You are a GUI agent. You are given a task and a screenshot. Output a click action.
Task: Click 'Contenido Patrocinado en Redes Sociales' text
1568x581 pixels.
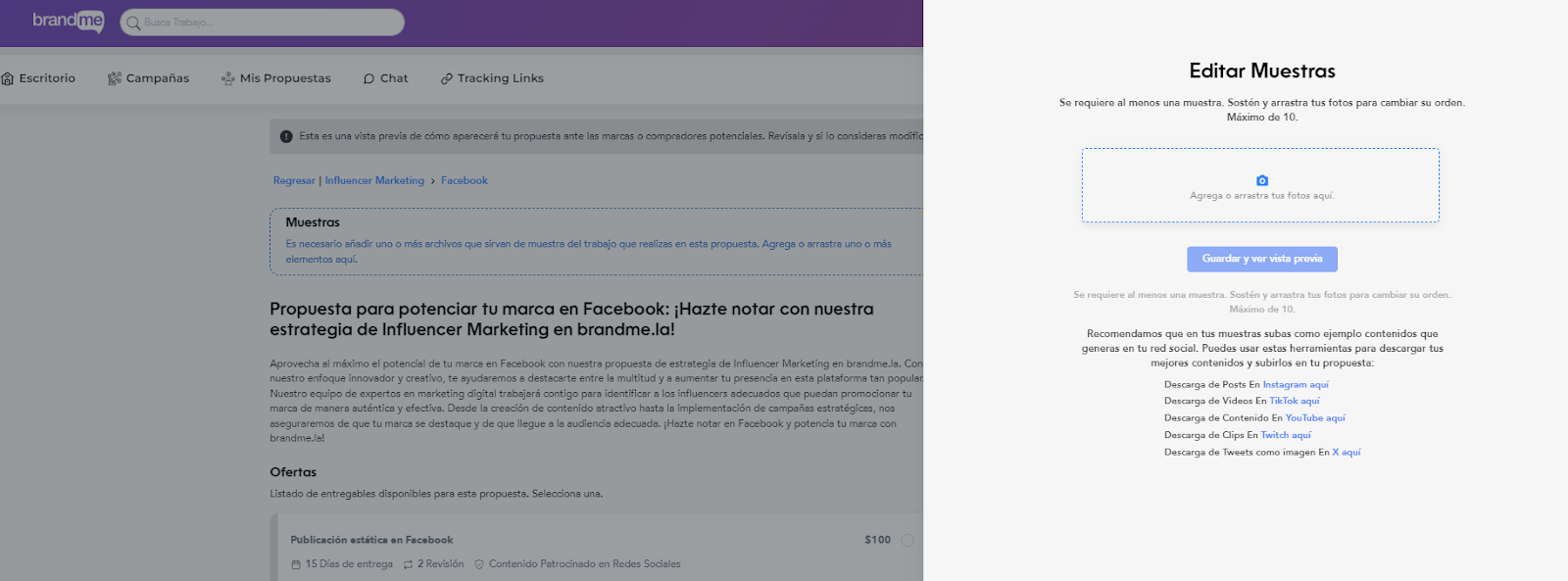click(x=584, y=564)
